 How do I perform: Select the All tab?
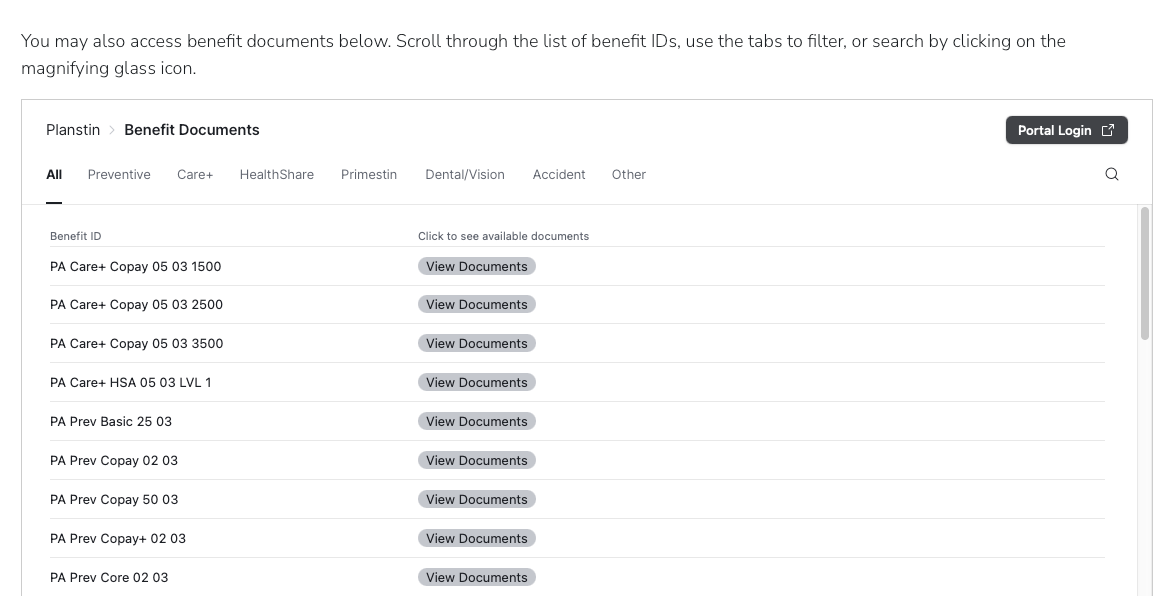tap(54, 174)
